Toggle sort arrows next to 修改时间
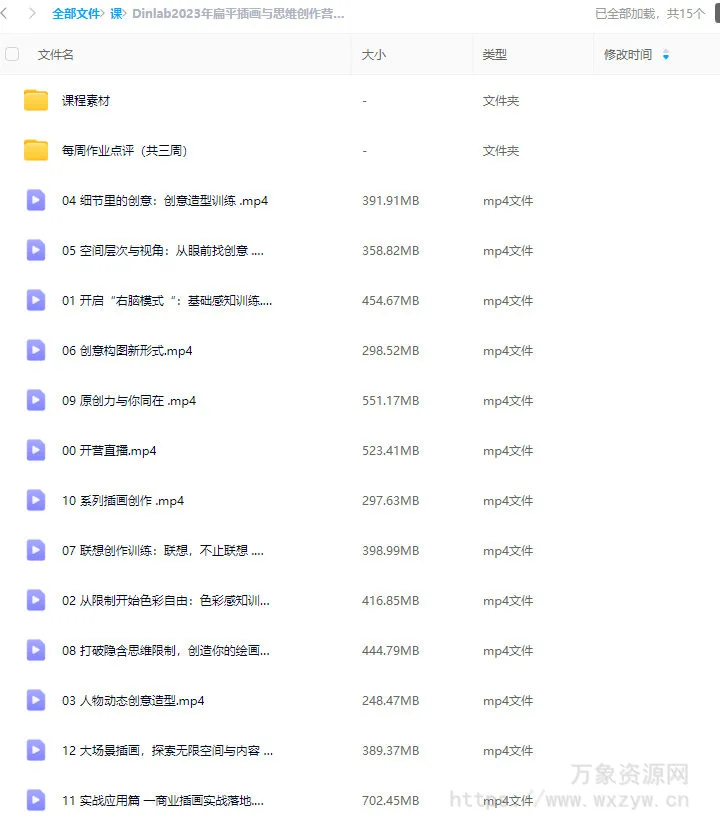720x834 pixels. [666, 55]
